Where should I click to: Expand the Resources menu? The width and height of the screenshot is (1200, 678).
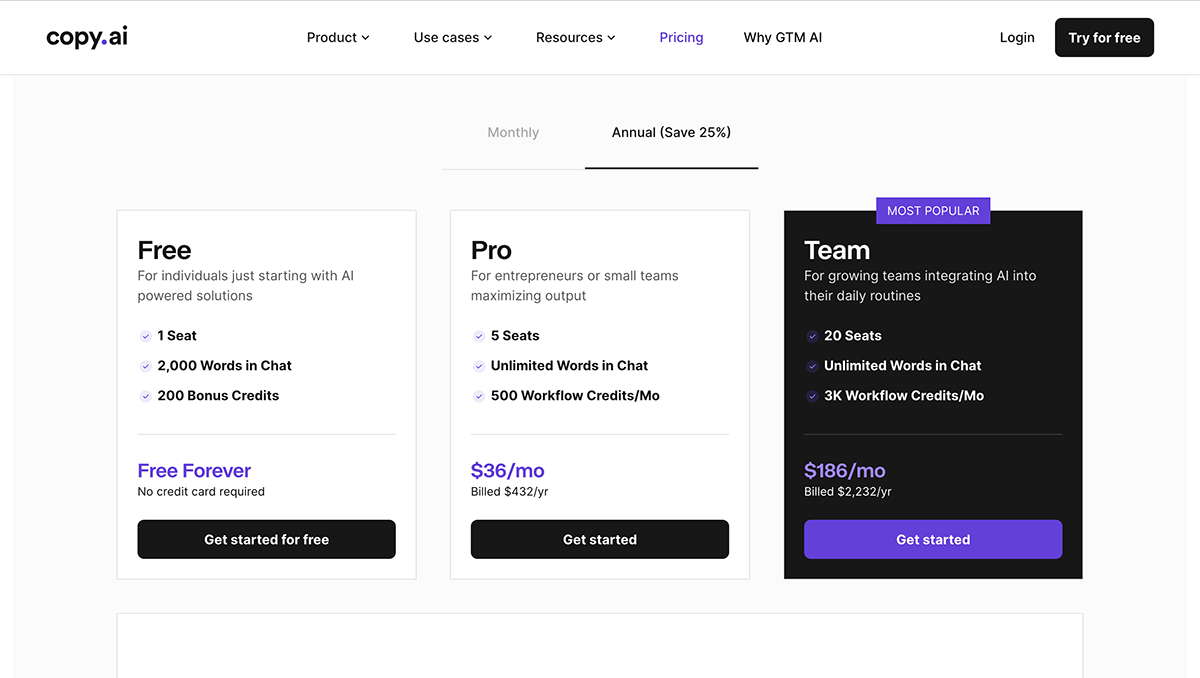(576, 38)
